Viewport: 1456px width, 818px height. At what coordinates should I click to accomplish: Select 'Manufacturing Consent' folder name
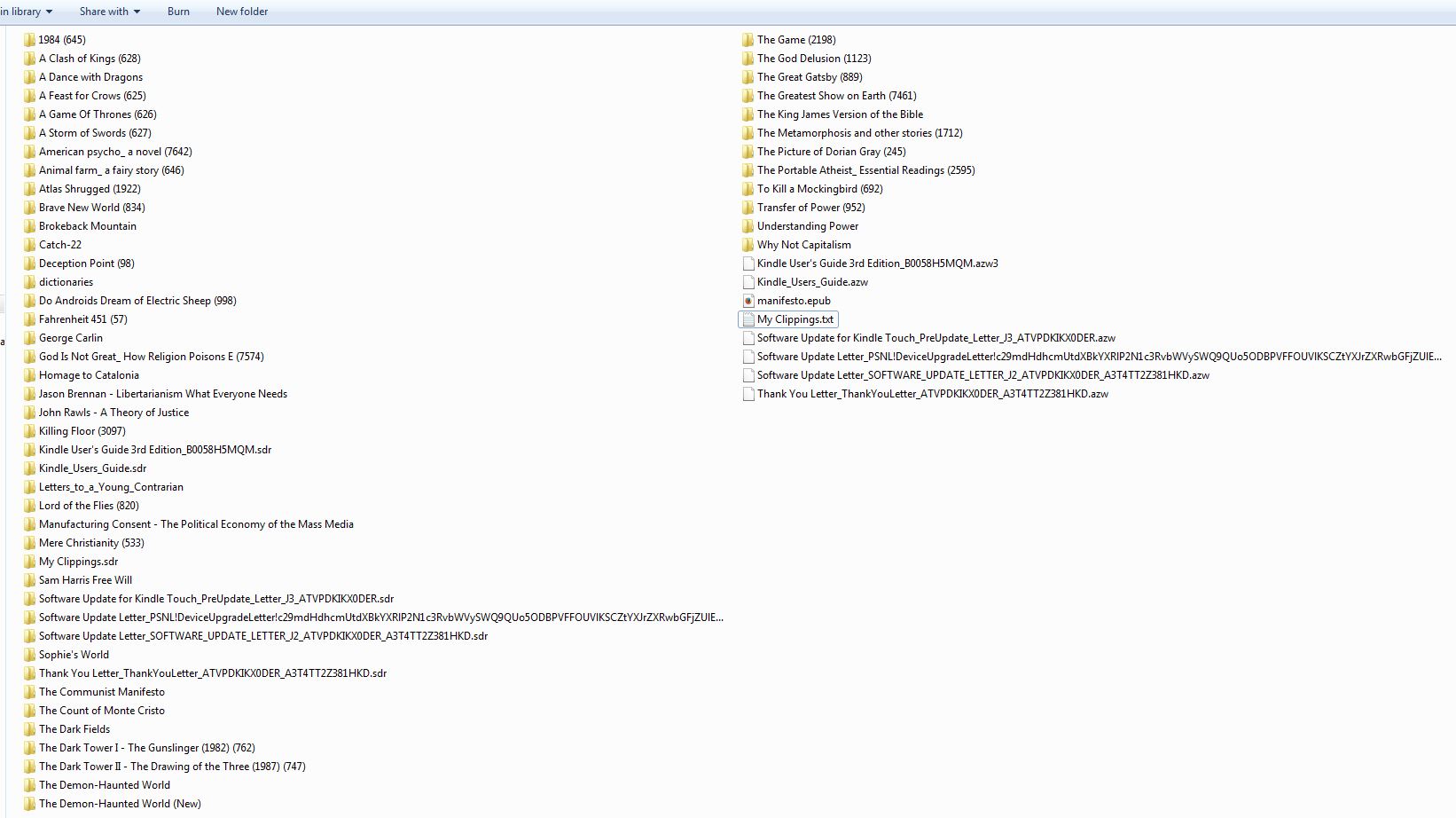(196, 524)
